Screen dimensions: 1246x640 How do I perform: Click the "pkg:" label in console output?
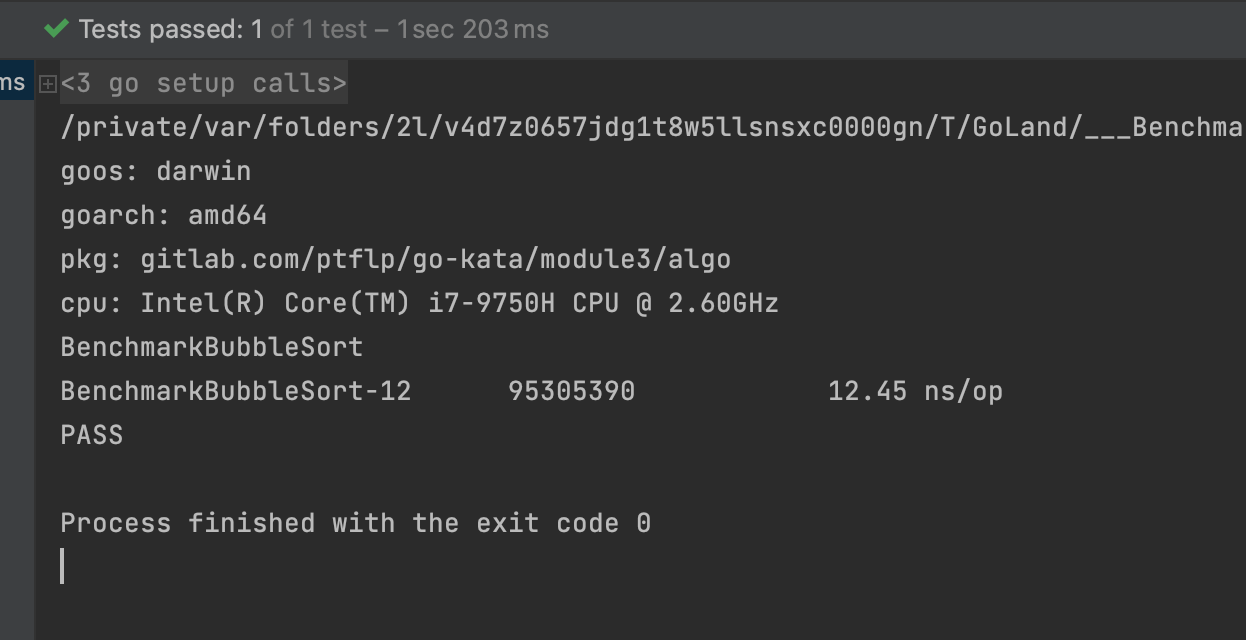(x=91, y=259)
